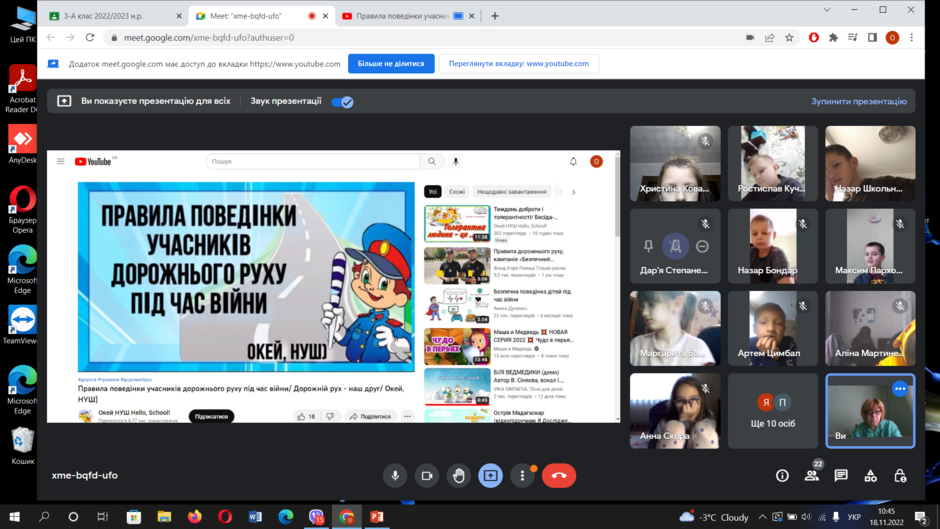Open Windows search magnifier on taskbar
Viewport: 940px width, 529px height.
point(44,516)
